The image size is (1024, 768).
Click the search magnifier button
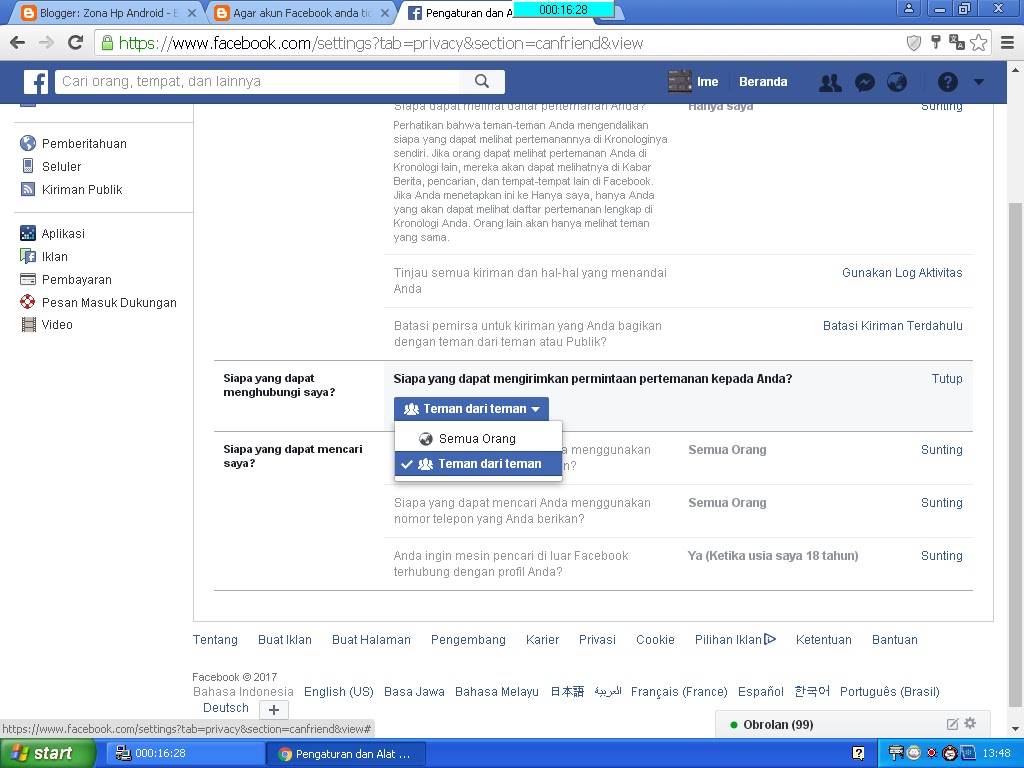482,81
